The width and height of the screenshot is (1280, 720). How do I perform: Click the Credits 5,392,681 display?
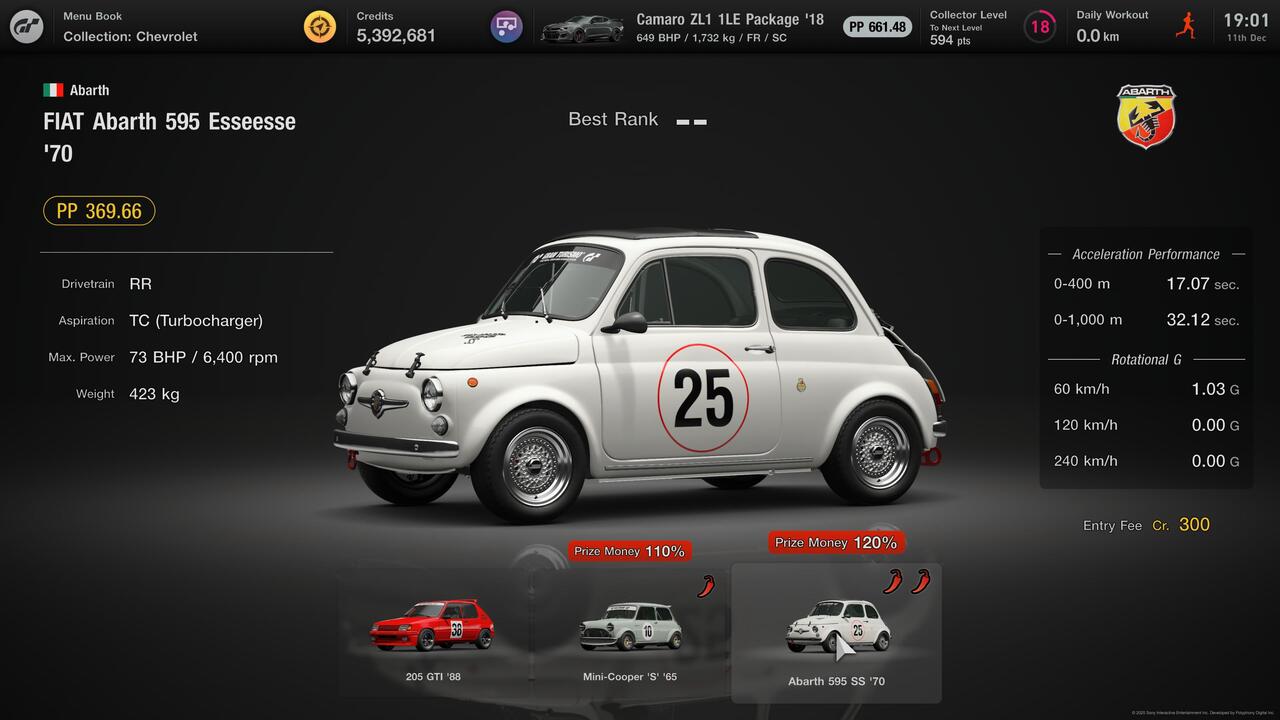(x=396, y=27)
